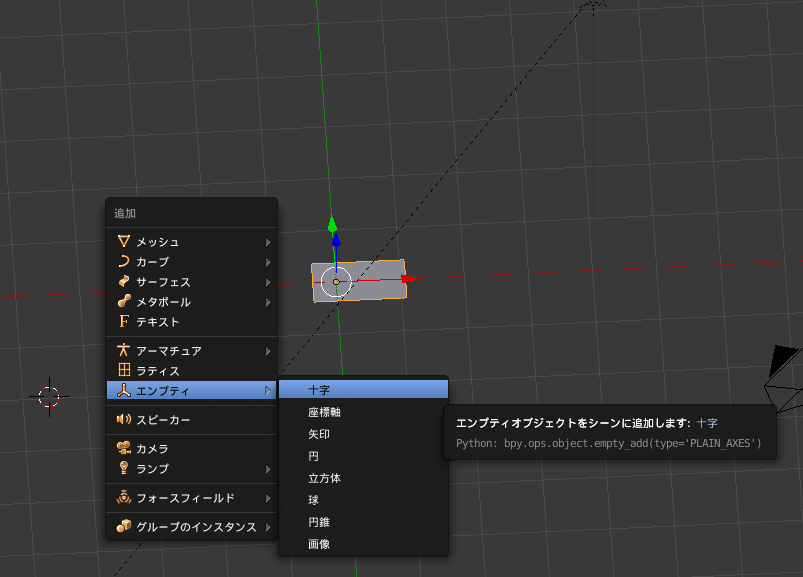Add a 矢印 (Single Arrow) empty
Screen dimensions: 803x577
364,434
